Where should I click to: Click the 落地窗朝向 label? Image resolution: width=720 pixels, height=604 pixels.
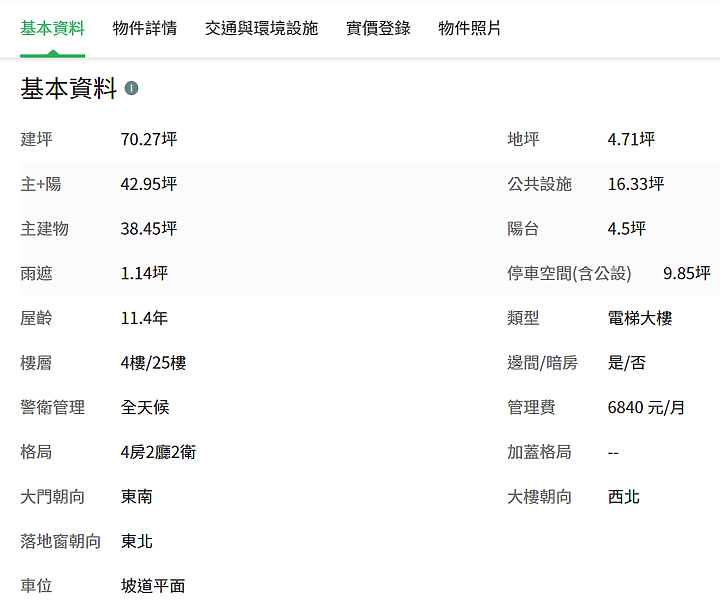[x=61, y=542]
